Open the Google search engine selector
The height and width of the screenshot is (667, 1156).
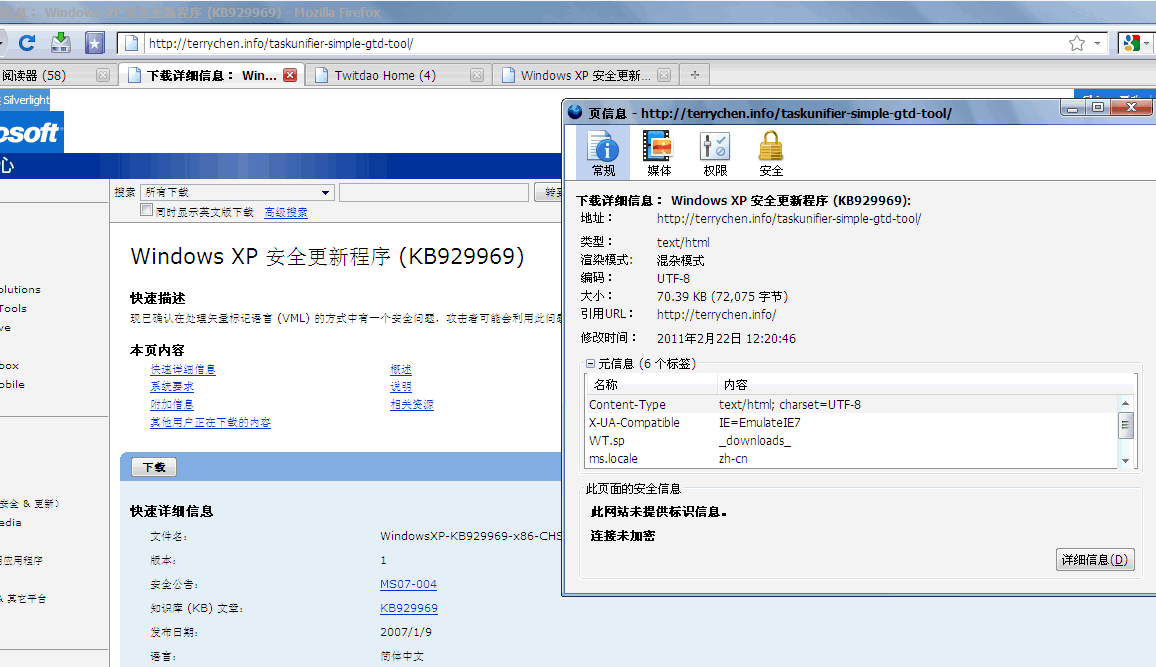pyautogui.click(x=1136, y=43)
